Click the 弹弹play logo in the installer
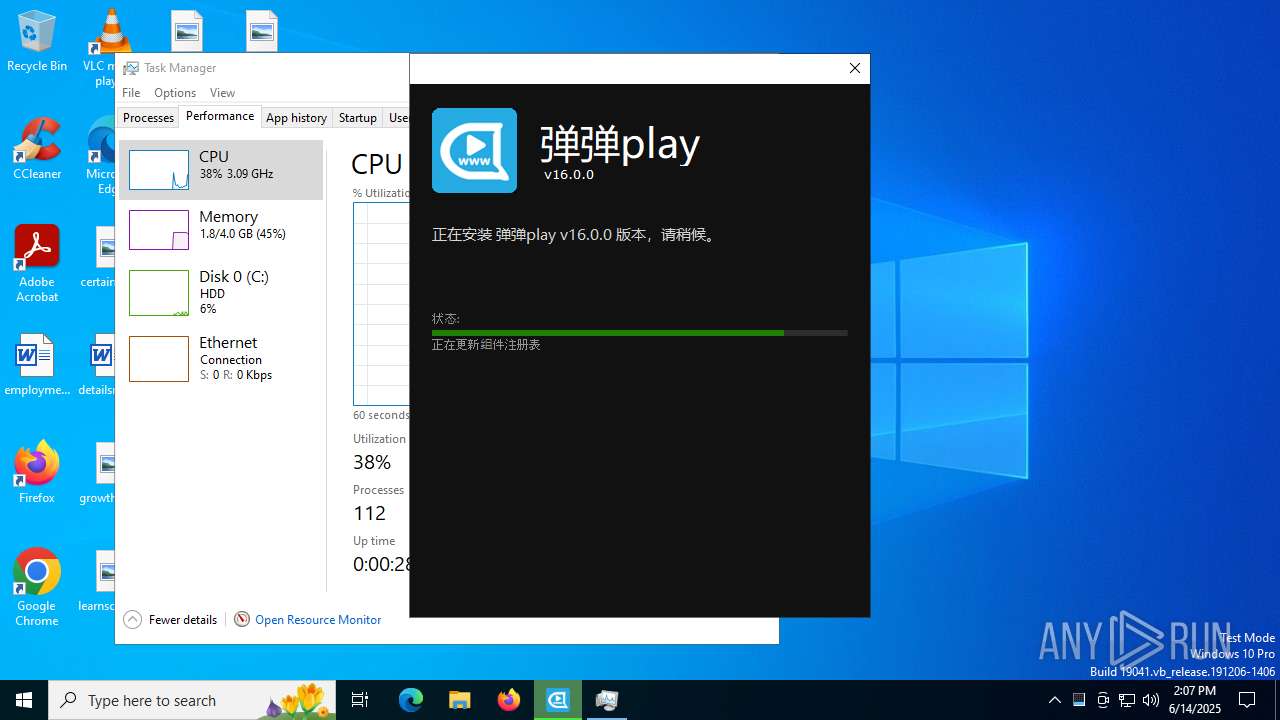The width and height of the screenshot is (1280, 720). coord(474,150)
